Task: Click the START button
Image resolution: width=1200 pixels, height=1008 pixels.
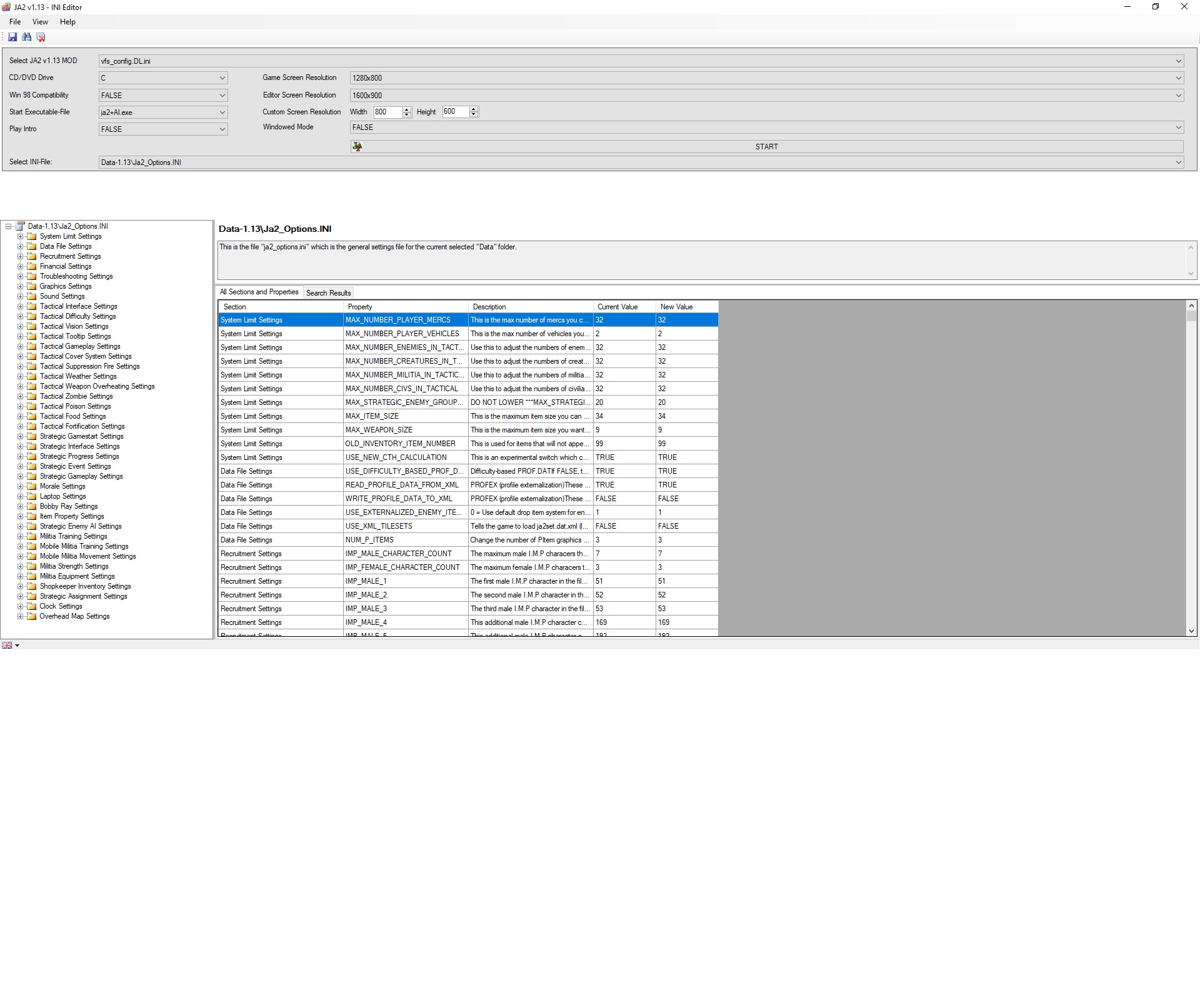Action: coord(766,146)
